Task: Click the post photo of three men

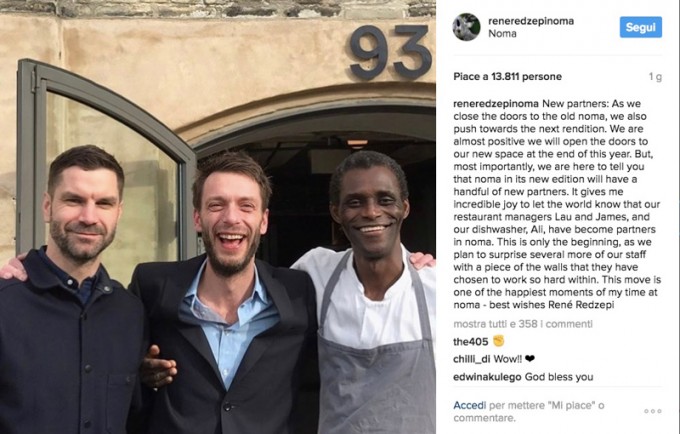Action: (218, 217)
